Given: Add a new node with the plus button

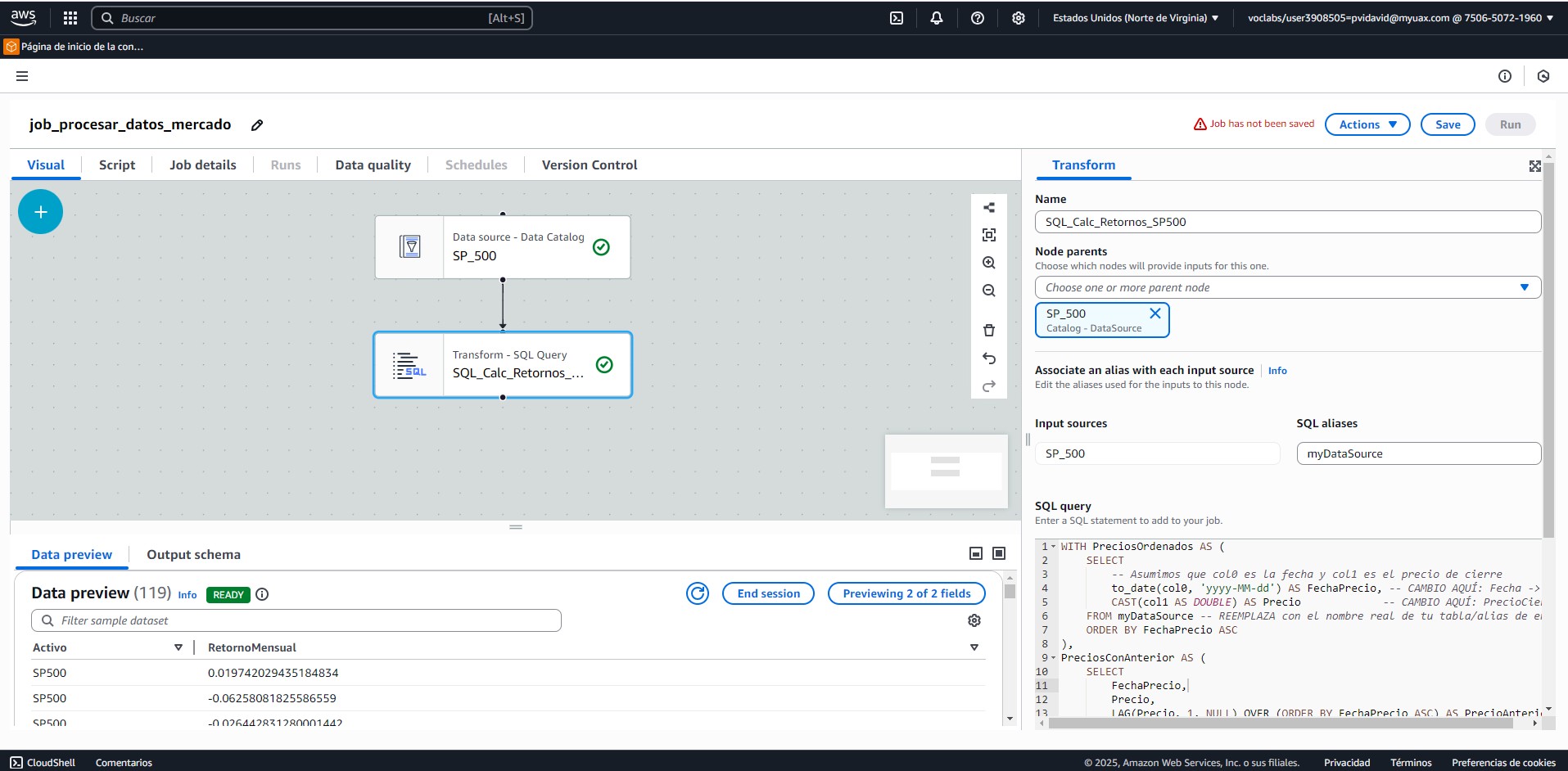Looking at the screenshot, I should pos(40,212).
